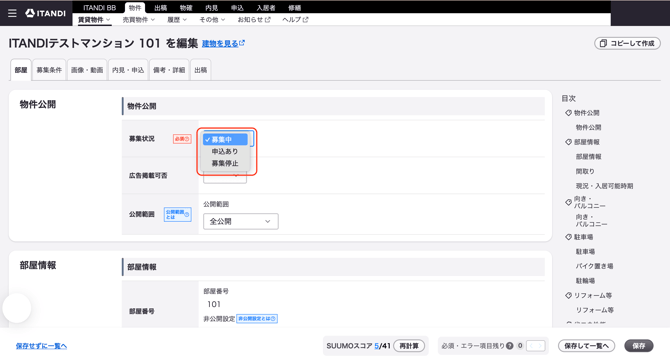The image size is (670, 364).
Task: Click the コピーして作成 button
Action: point(627,43)
